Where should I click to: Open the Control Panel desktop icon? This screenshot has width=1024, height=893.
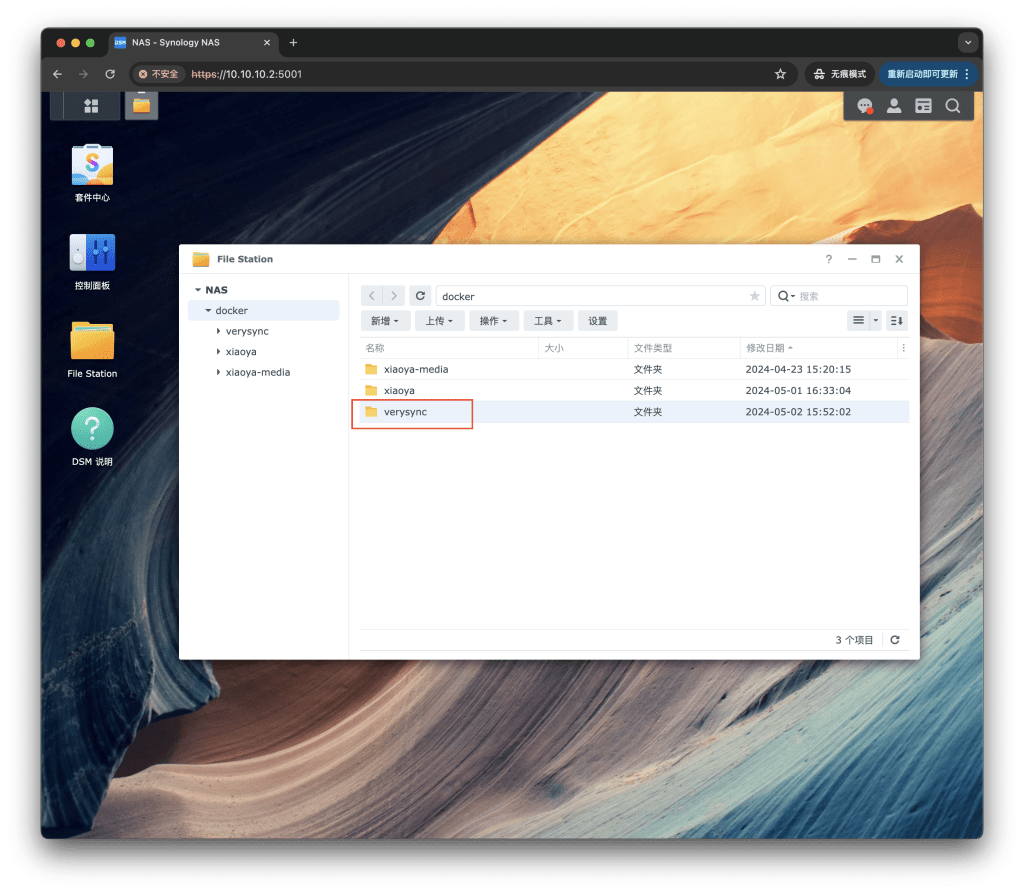[x=92, y=262]
